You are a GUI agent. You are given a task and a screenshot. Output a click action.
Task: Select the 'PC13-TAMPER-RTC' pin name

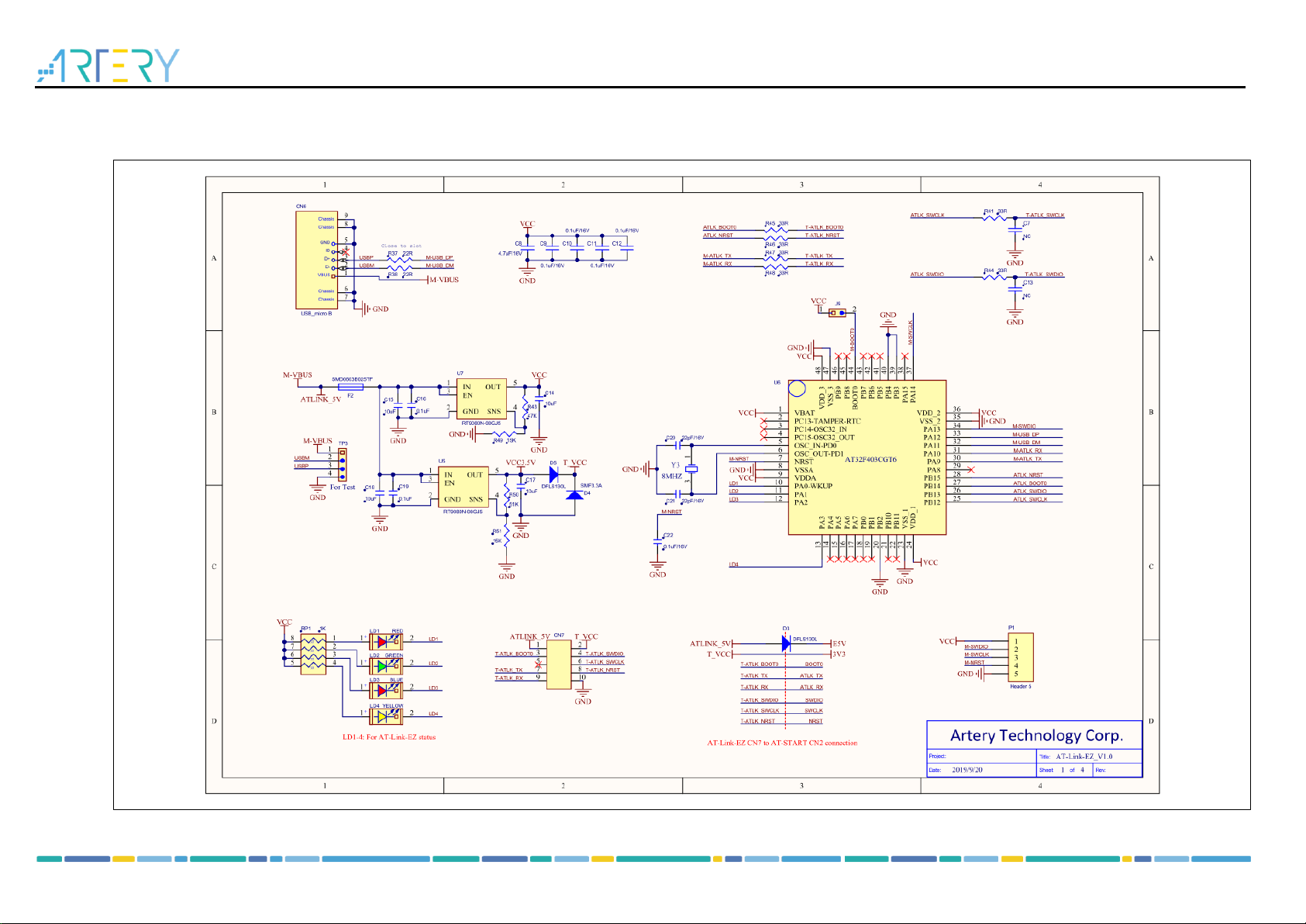827,421
